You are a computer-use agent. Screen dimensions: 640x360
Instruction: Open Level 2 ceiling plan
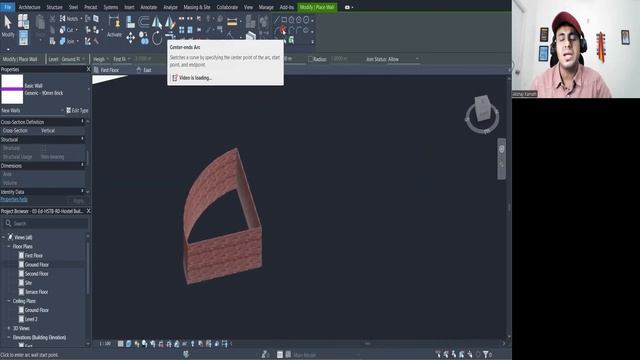(31, 319)
